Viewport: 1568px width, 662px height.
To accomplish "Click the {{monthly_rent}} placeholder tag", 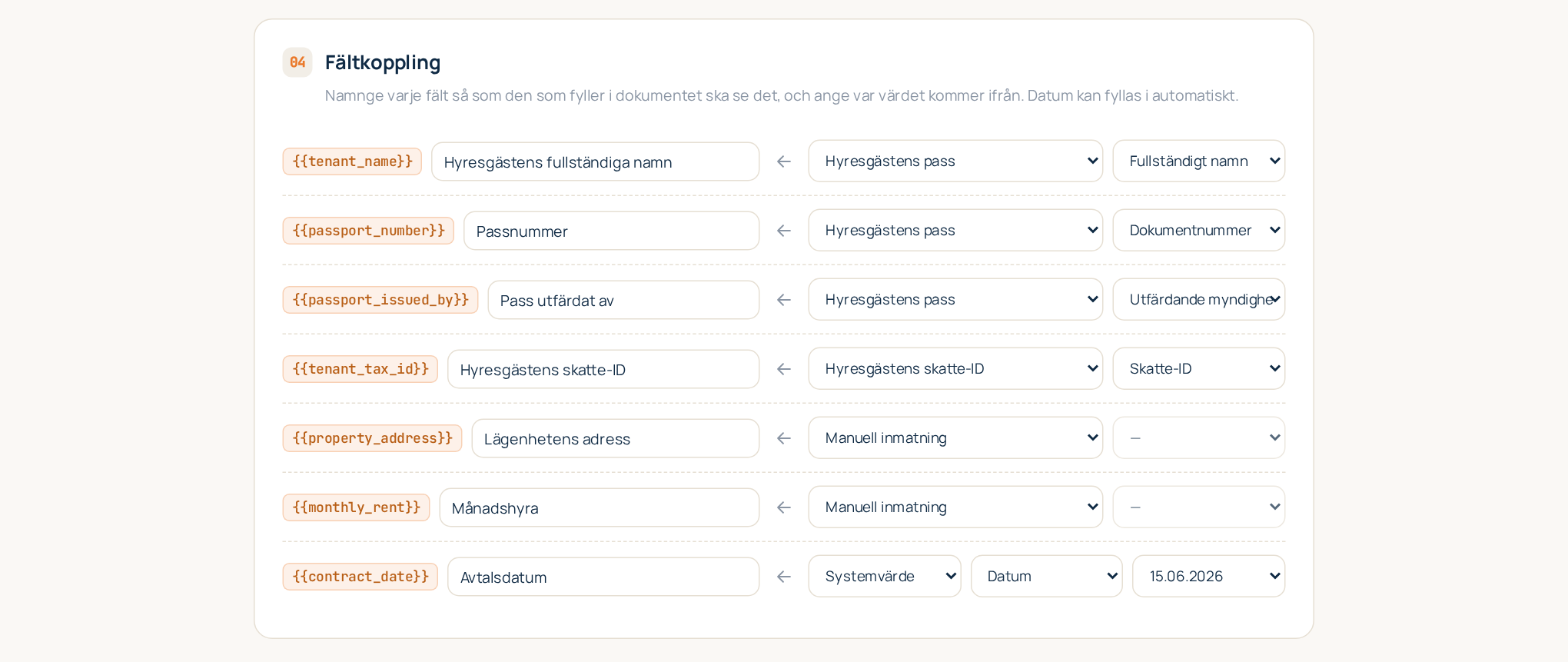I will point(356,507).
